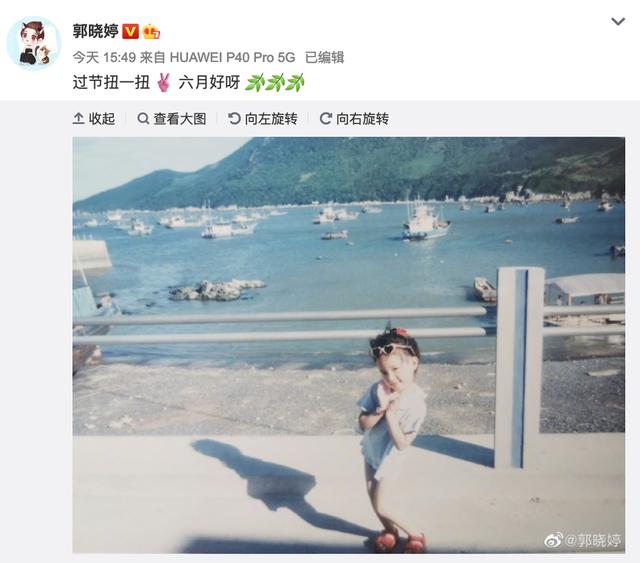Viewport: 640px width, 563px height.
Task: Click the Weibo logo watermark on photo
Action: (x=553, y=540)
